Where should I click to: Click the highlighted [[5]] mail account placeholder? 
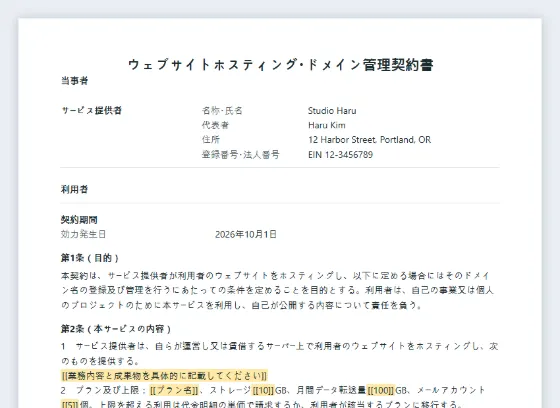coord(70,404)
